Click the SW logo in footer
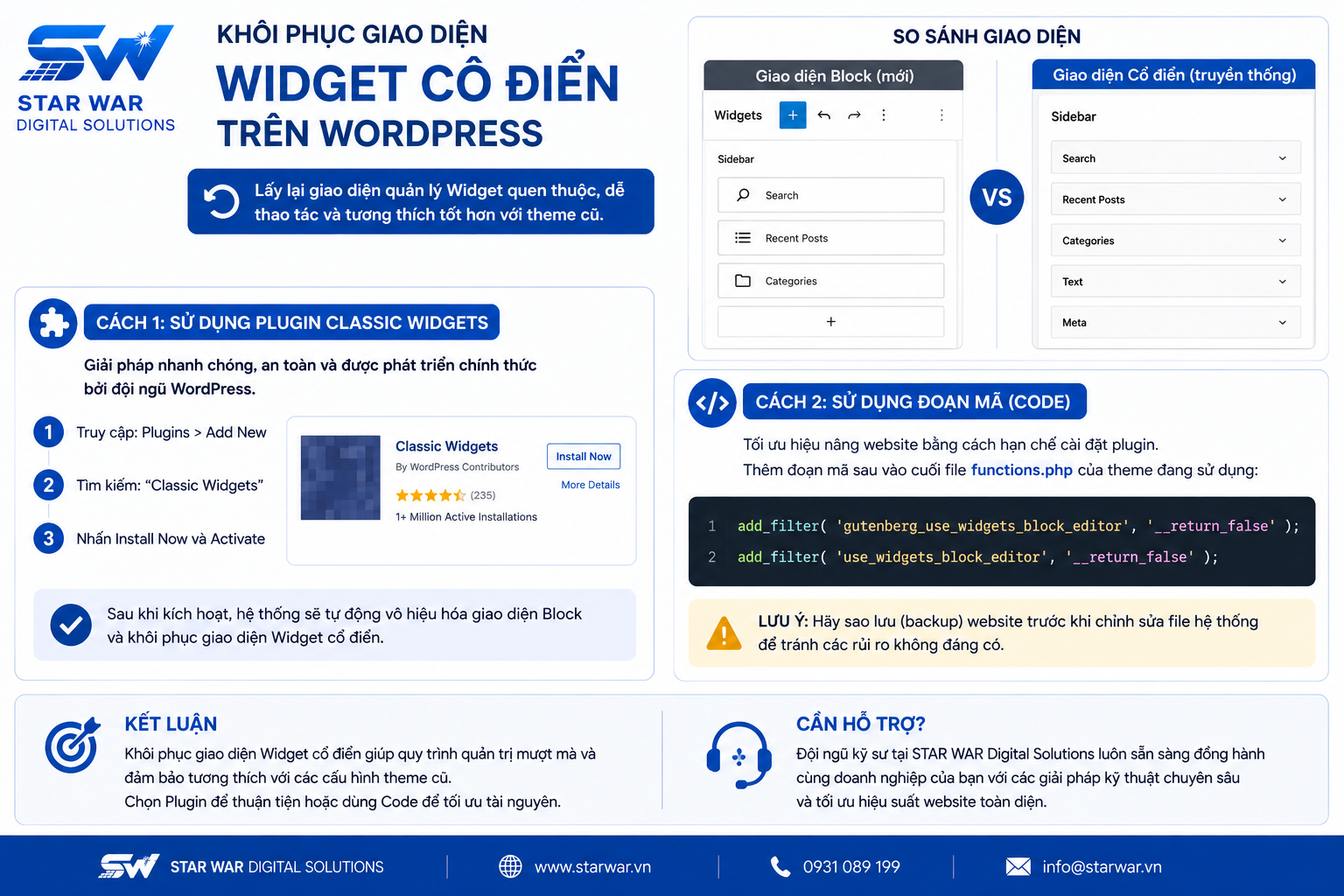Screen dimensions: 1344x896 [129, 866]
